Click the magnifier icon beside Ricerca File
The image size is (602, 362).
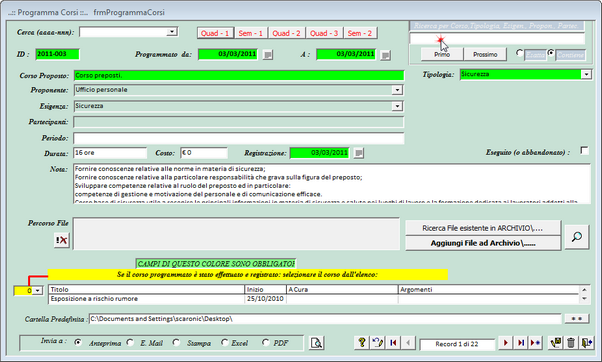[x=577, y=237]
